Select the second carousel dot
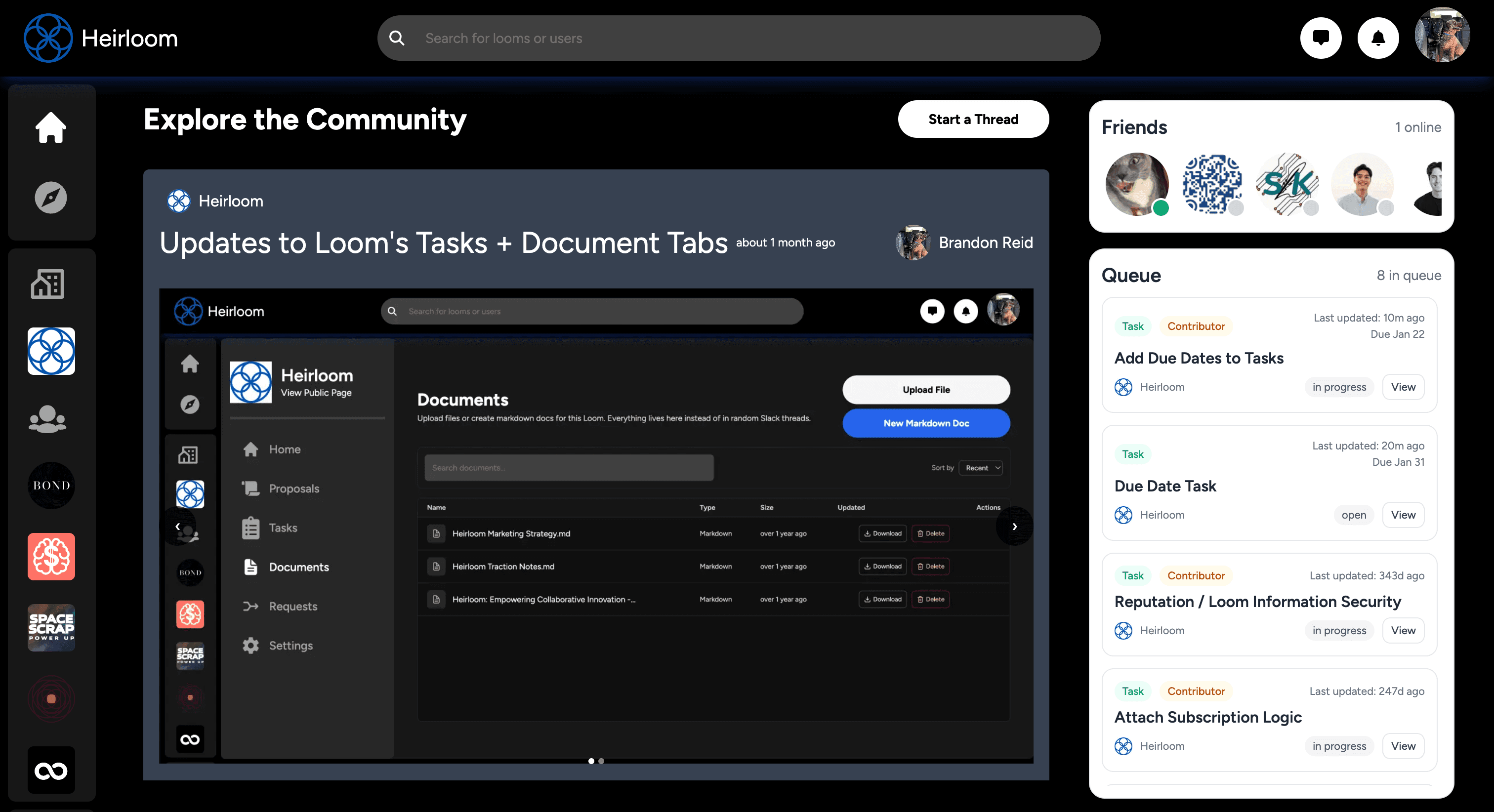1494x812 pixels. 601,761
